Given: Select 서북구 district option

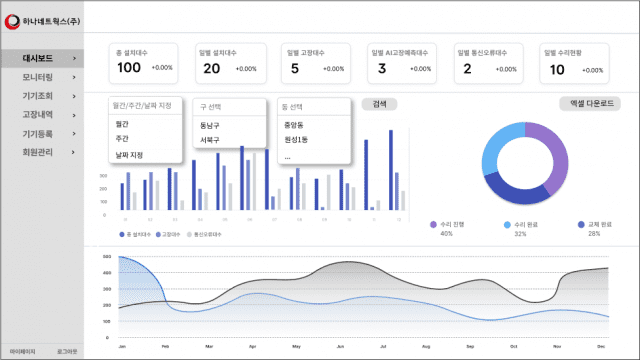Looking at the screenshot, I should [x=210, y=140].
